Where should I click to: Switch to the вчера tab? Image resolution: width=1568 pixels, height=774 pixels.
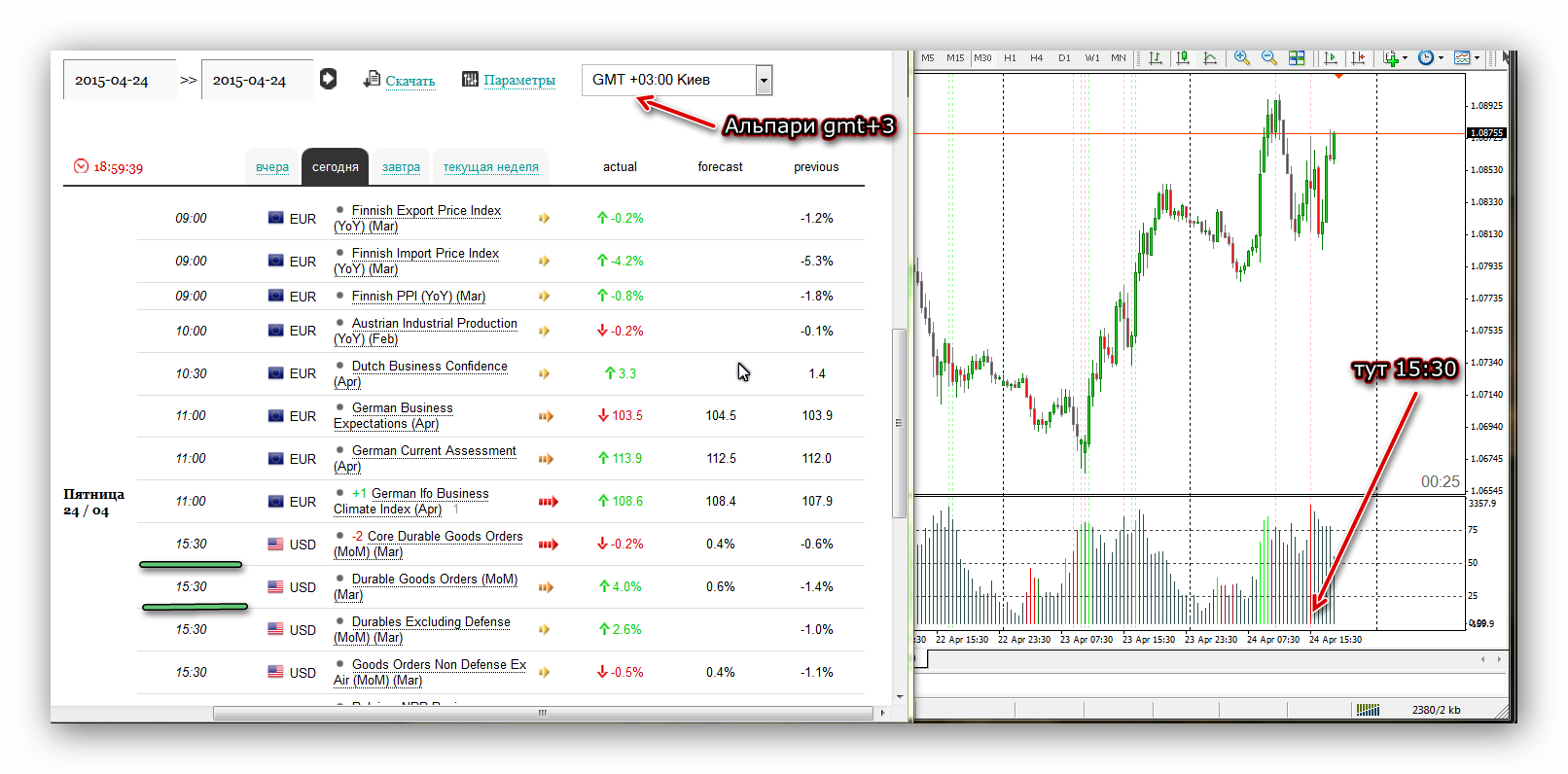(272, 166)
